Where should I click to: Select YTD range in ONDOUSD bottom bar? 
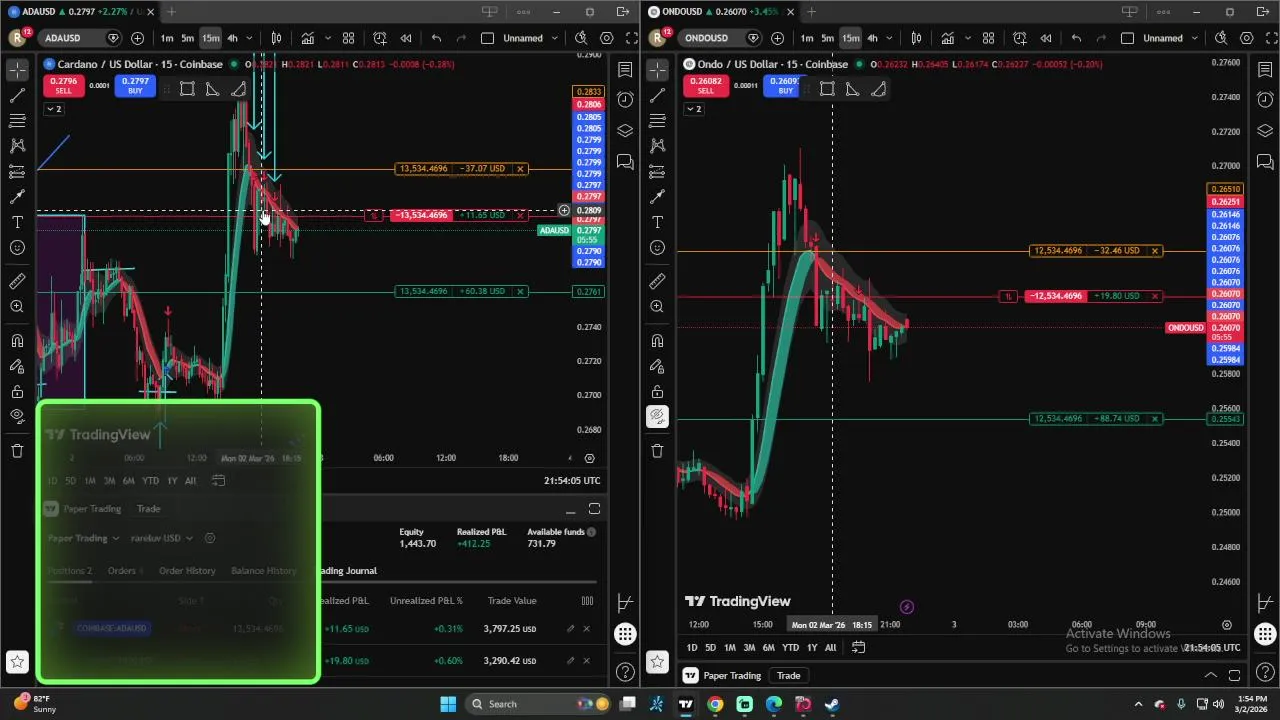(790, 648)
